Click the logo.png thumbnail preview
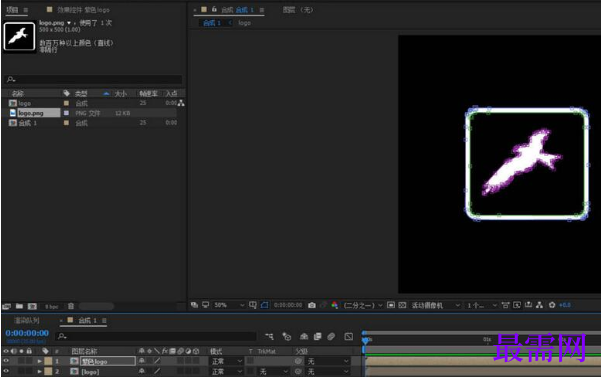Viewport: 605px width, 379px height. point(19,36)
